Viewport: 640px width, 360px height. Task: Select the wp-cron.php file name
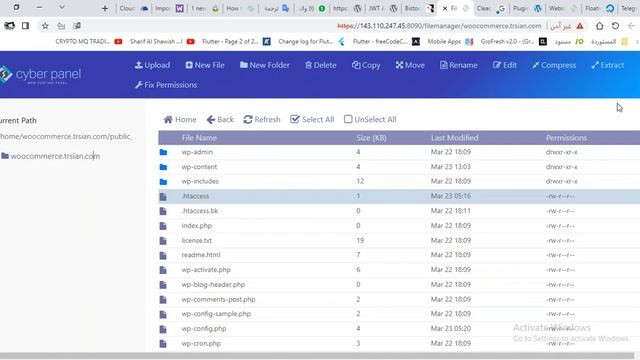pos(201,343)
